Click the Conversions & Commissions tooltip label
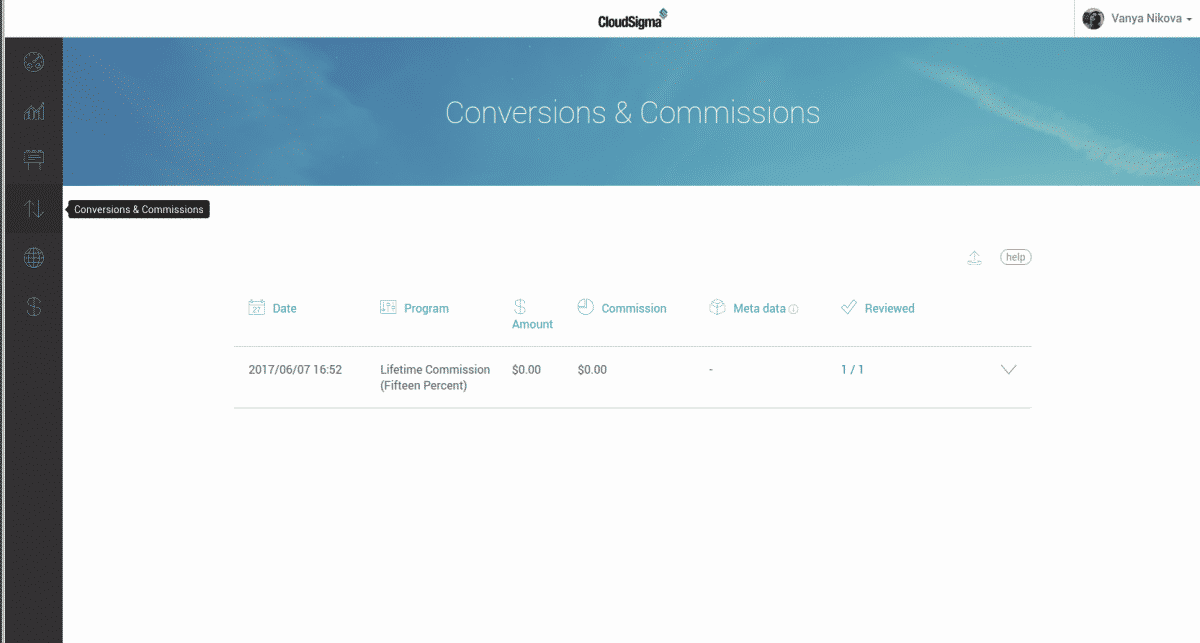Screen dimensions: 1200x643 tap(138, 209)
